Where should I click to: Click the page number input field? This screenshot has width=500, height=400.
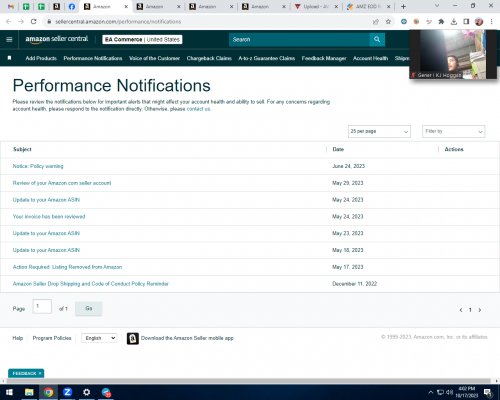click(x=42, y=306)
